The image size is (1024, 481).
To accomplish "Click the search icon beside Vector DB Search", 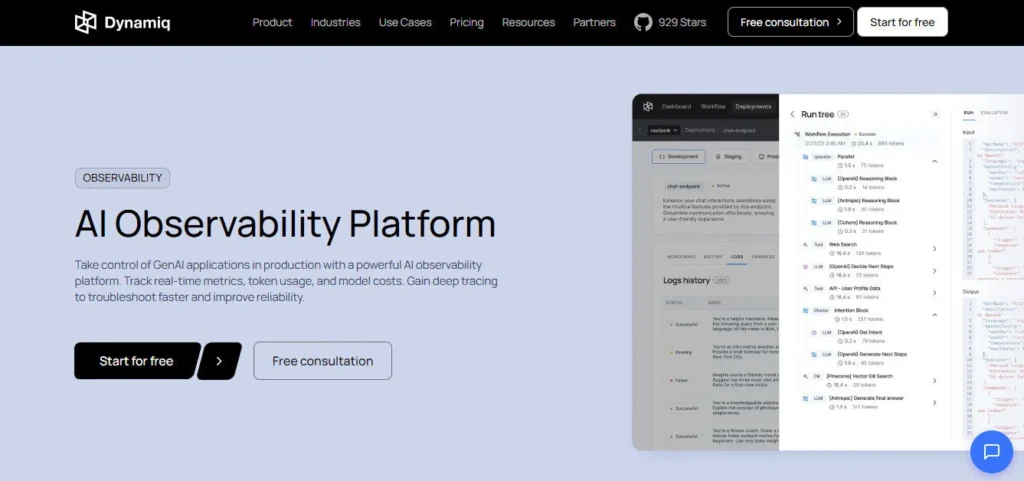I will (x=805, y=377).
